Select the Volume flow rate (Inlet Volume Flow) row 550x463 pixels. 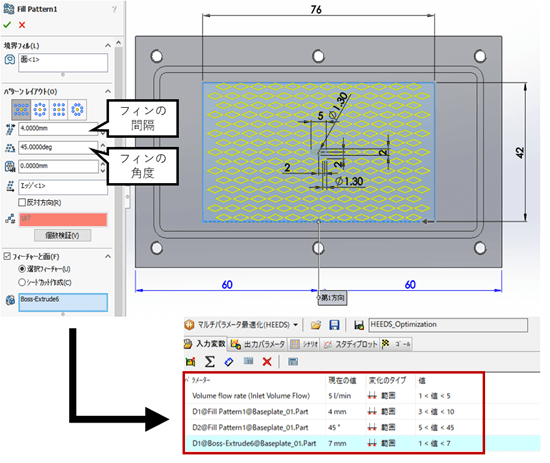(x=333, y=396)
